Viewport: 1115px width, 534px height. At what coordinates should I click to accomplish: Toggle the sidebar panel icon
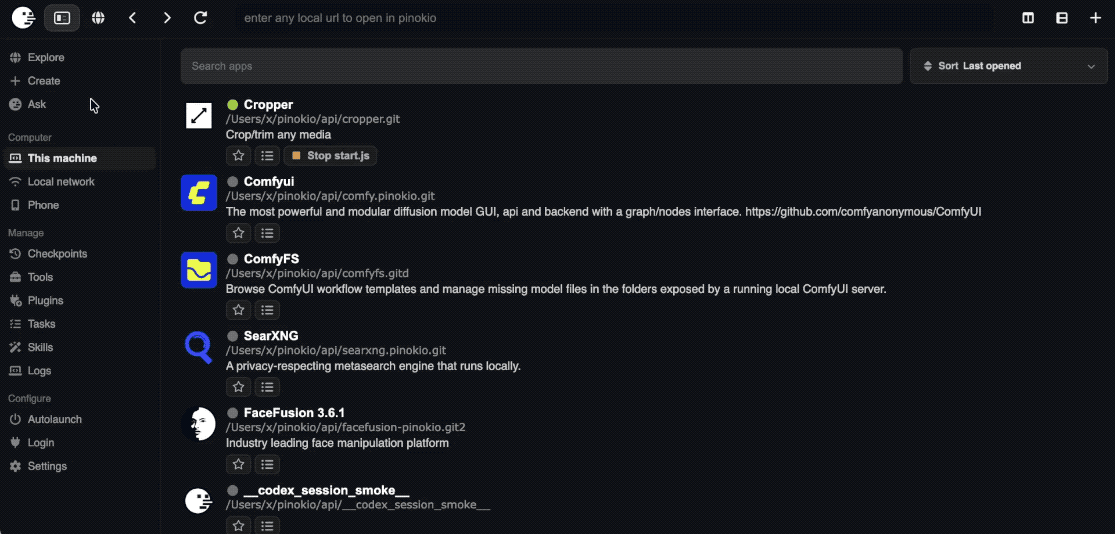point(63,18)
